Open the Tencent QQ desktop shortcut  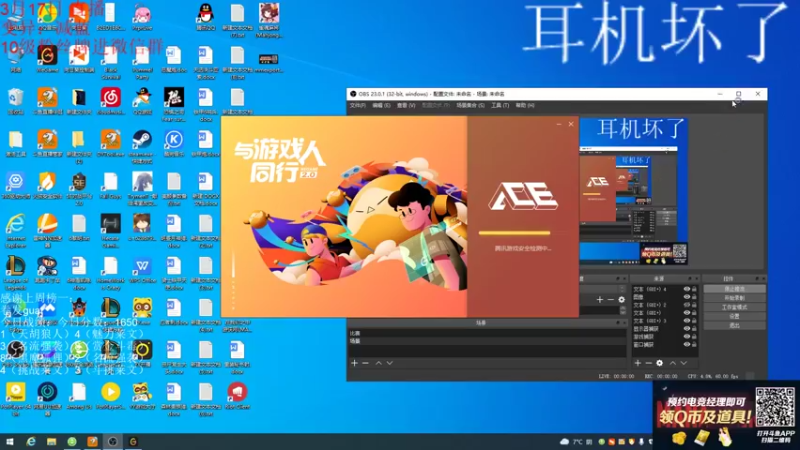pos(206,16)
